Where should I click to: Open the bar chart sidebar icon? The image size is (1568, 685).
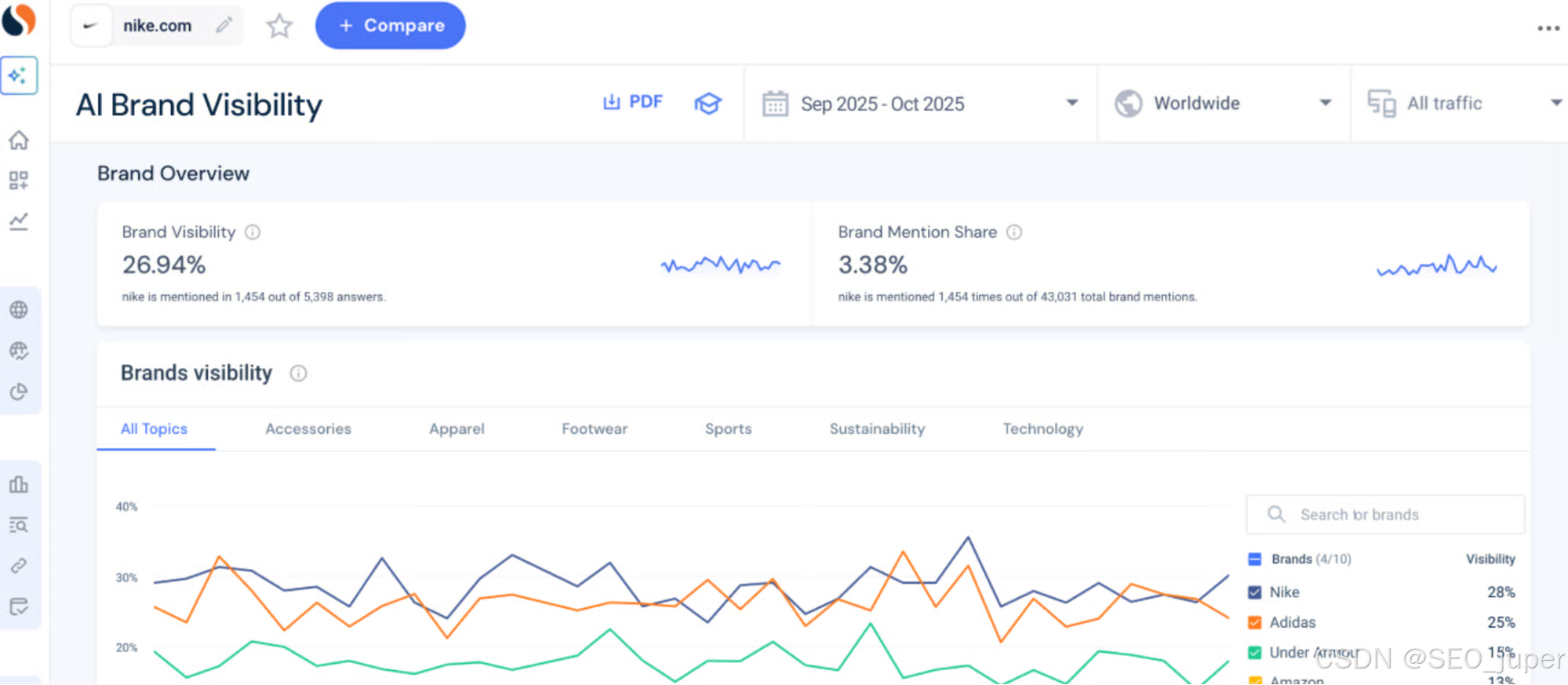[19, 484]
